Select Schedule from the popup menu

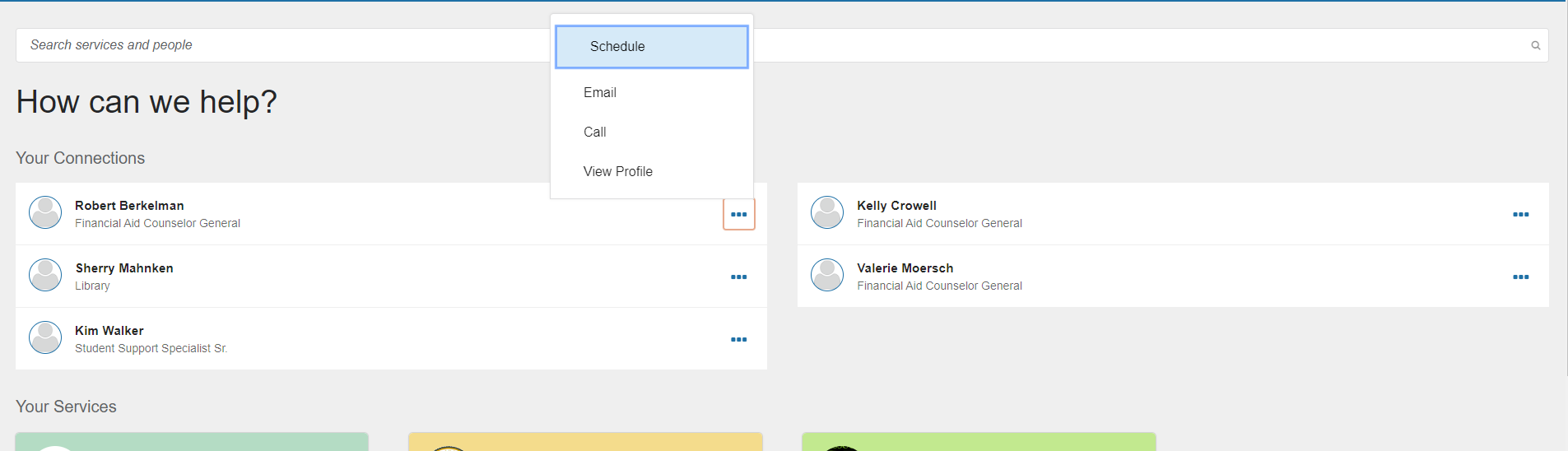(x=652, y=47)
